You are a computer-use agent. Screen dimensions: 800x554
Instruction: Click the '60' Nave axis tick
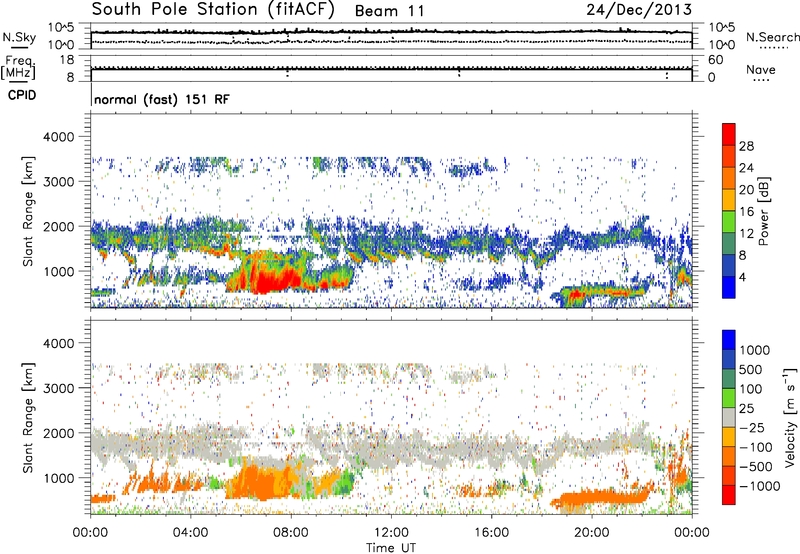point(715,60)
